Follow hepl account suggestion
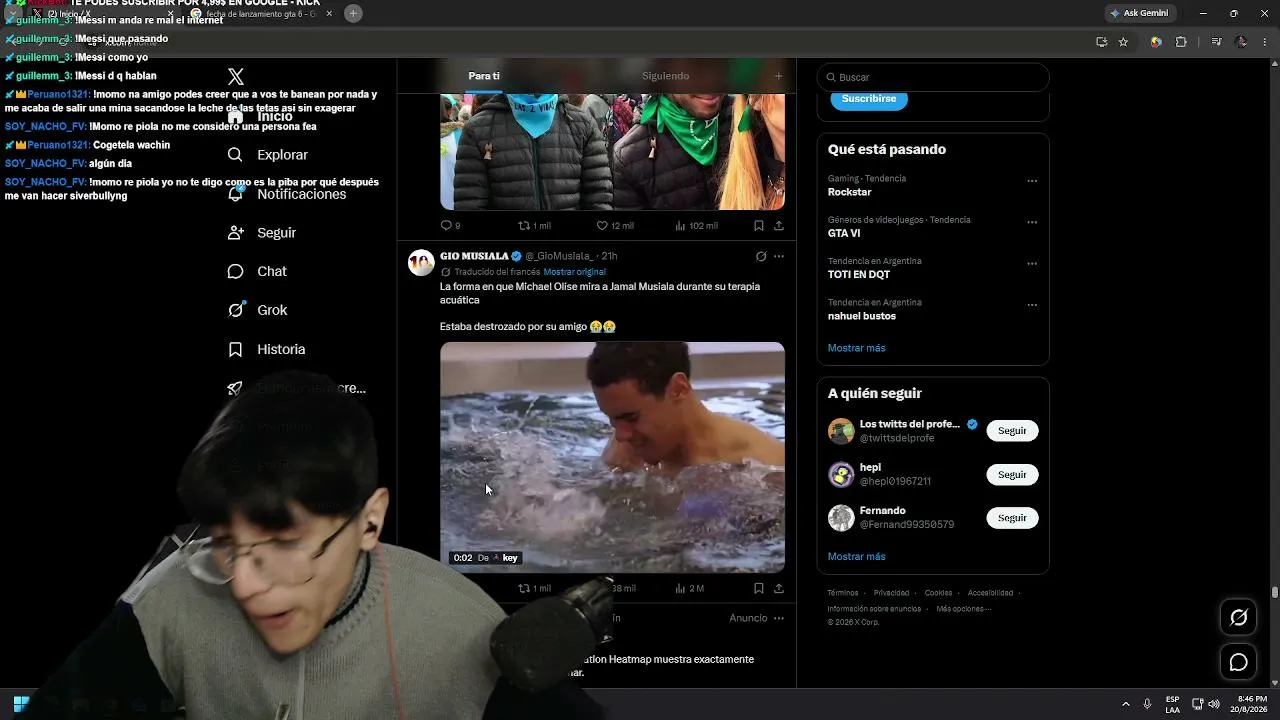The height and width of the screenshot is (720, 1280). pyautogui.click(x=1012, y=475)
